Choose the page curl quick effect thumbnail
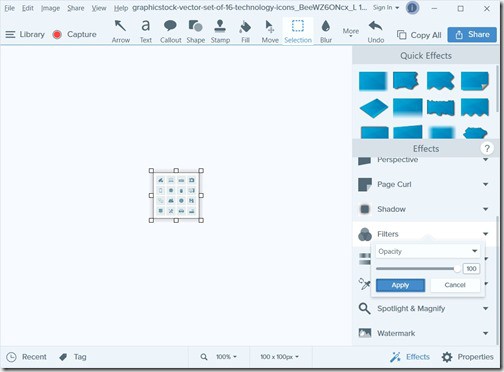Viewport: 504px width, 372px height. (475, 81)
